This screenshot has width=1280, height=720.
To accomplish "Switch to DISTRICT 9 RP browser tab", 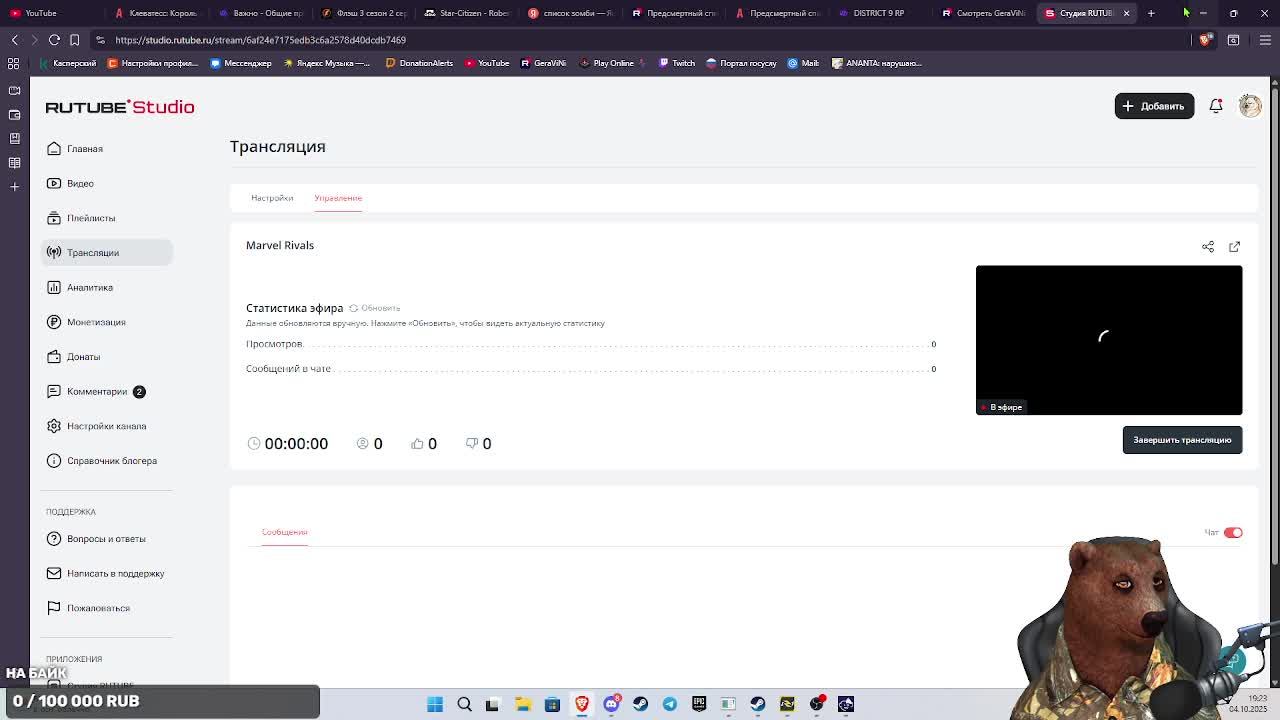I will pos(880,13).
